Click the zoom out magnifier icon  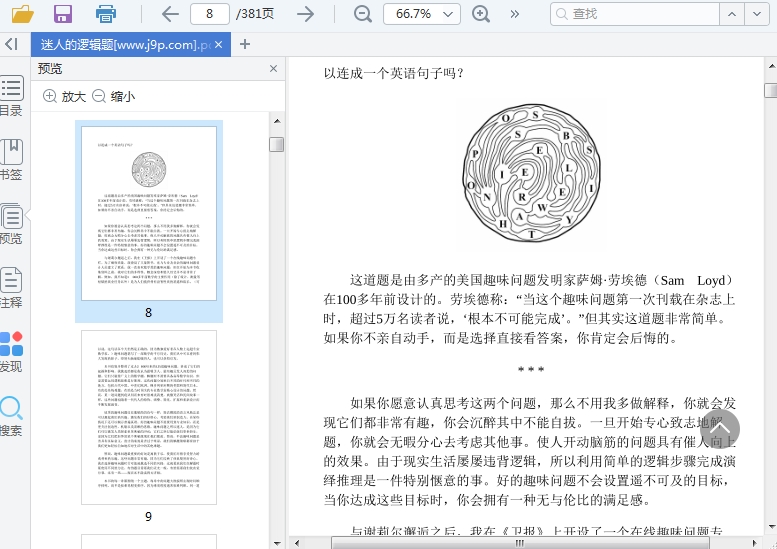362,14
